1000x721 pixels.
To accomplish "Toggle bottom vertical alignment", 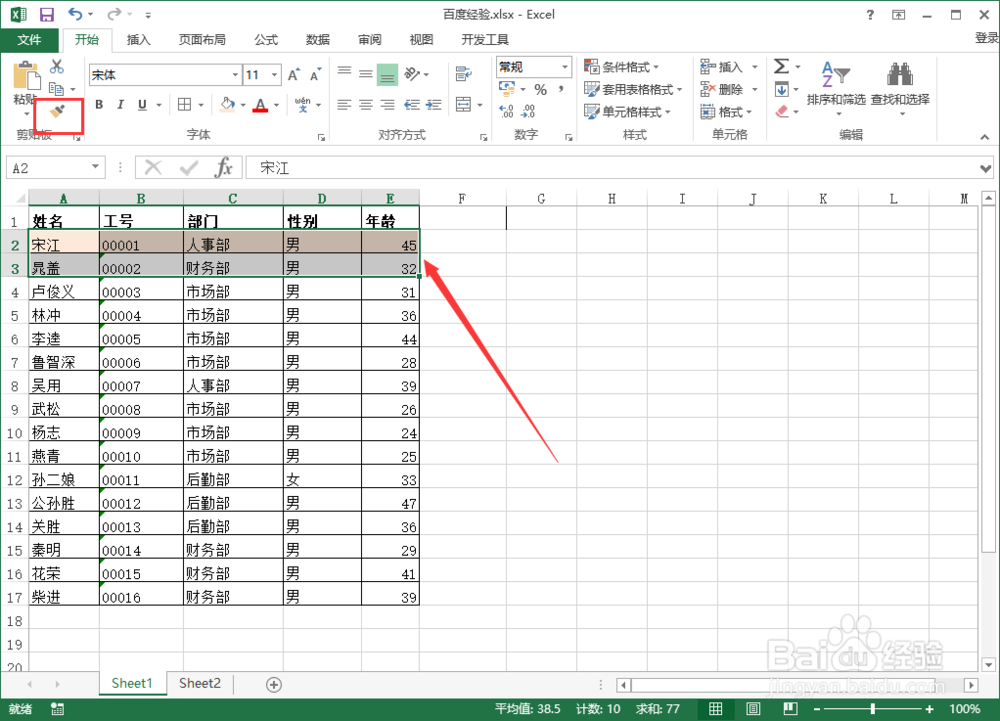I will coord(387,75).
